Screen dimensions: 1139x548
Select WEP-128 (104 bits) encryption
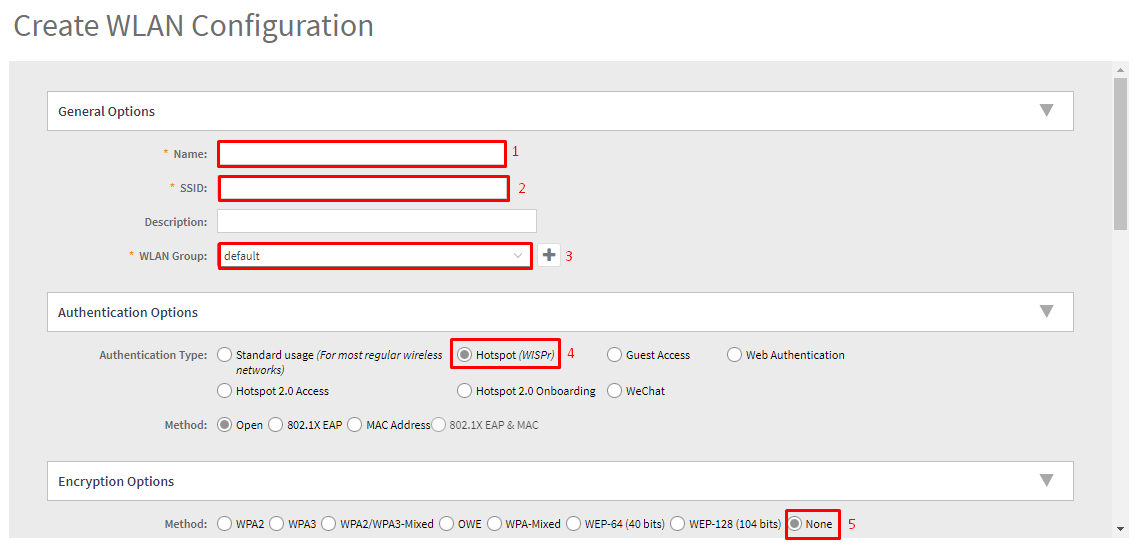click(x=678, y=523)
